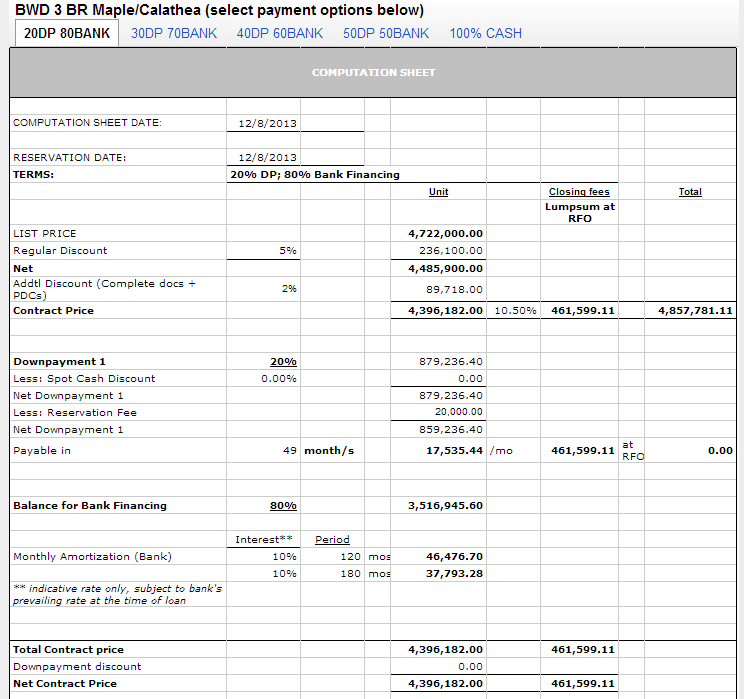
Task: Click the date in the Computation Sheet Date row
Action: pos(268,123)
